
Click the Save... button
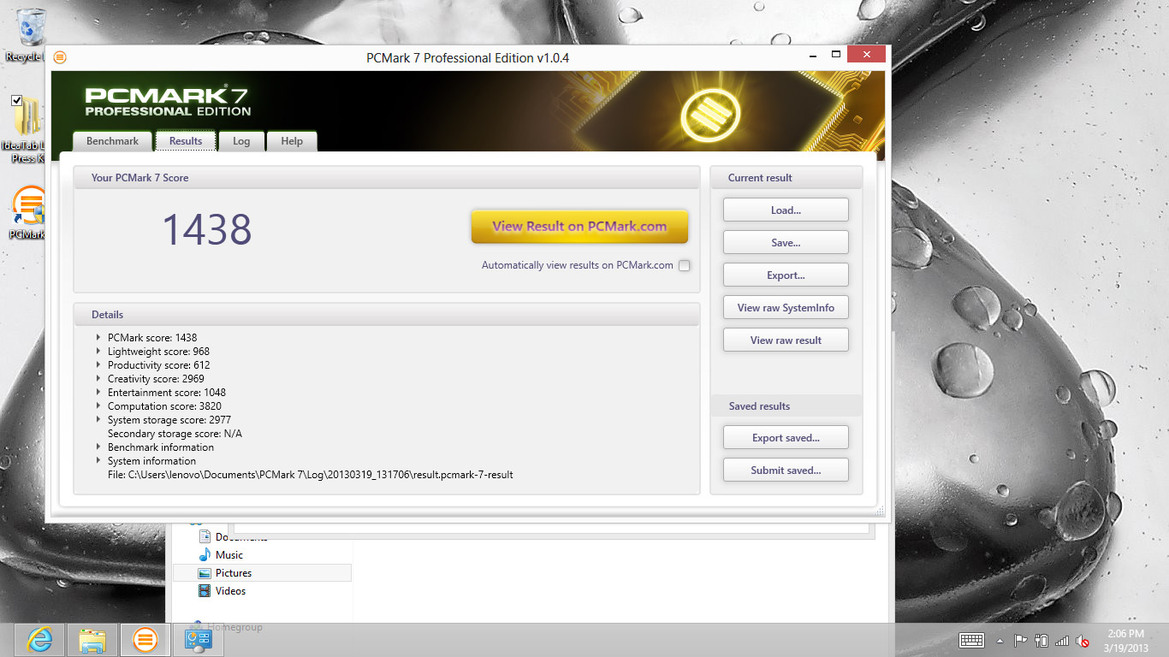pos(786,242)
